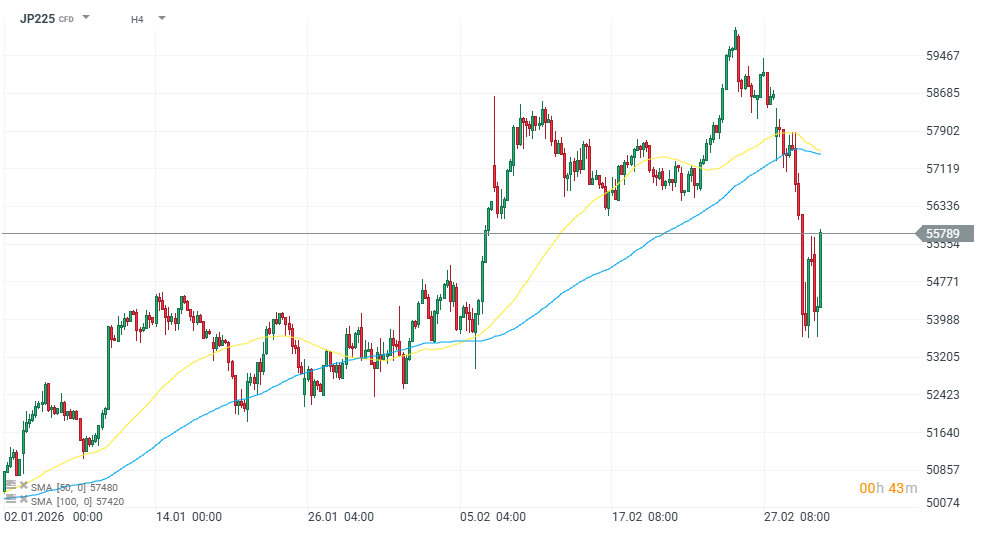Open the SMA 100 indicator settings icon
Viewport: 986px width, 533px height.
click(x=11, y=498)
